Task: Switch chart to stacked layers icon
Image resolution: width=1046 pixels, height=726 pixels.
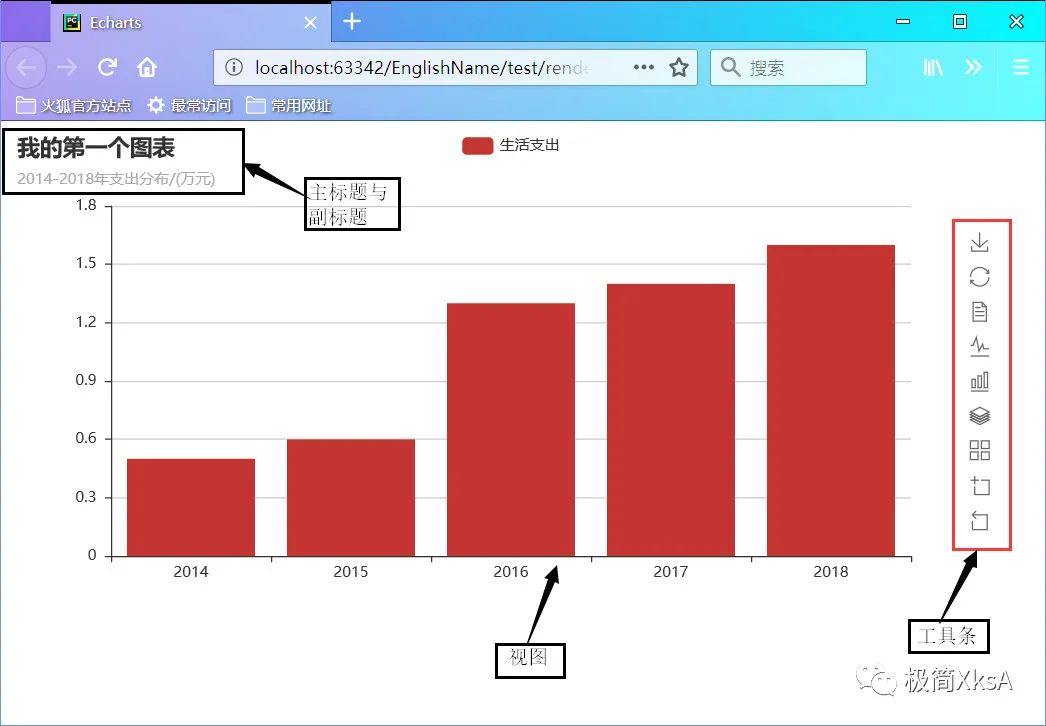Action: pyautogui.click(x=979, y=416)
